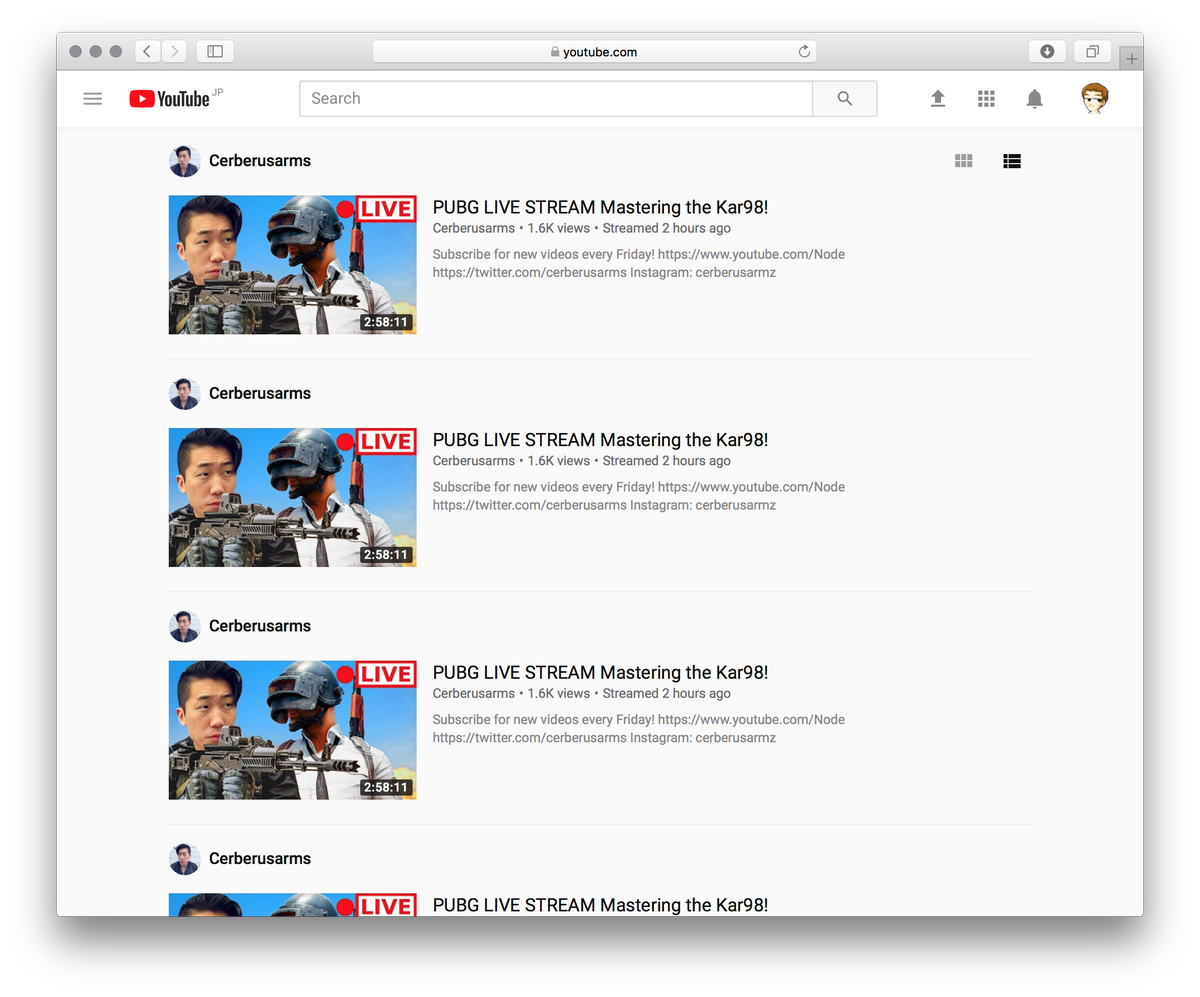The width and height of the screenshot is (1200, 997).
Task: Open the upload video icon
Action: click(x=938, y=98)
